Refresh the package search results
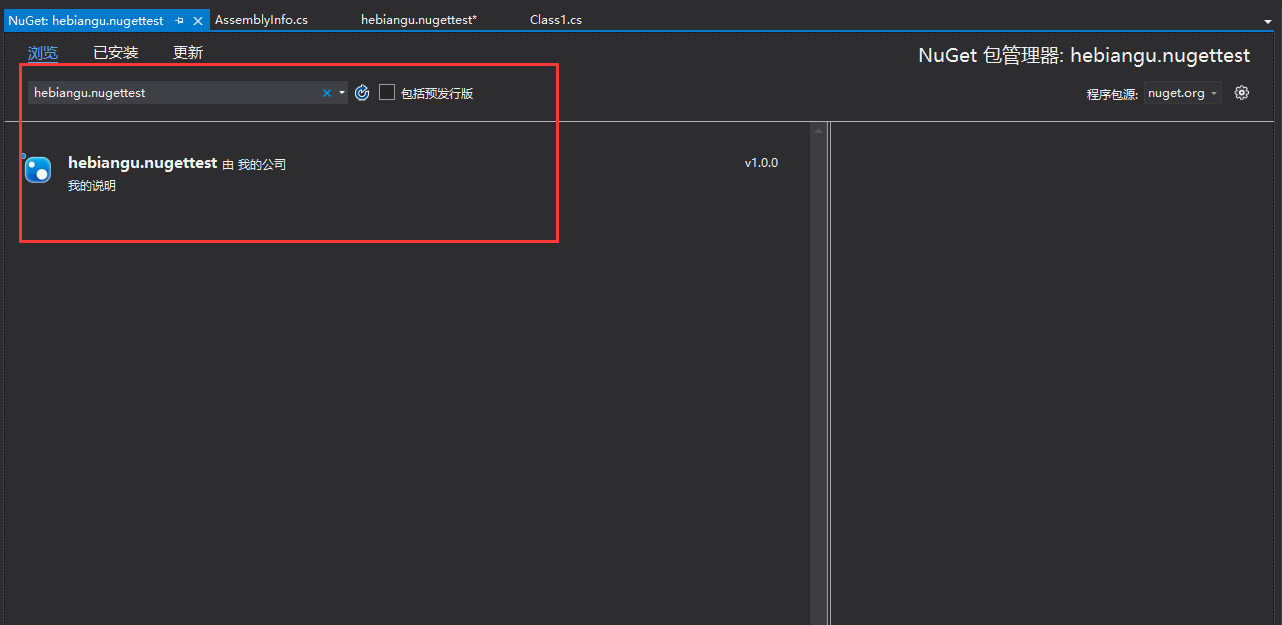1282x625 pixels. pos(362,93)
